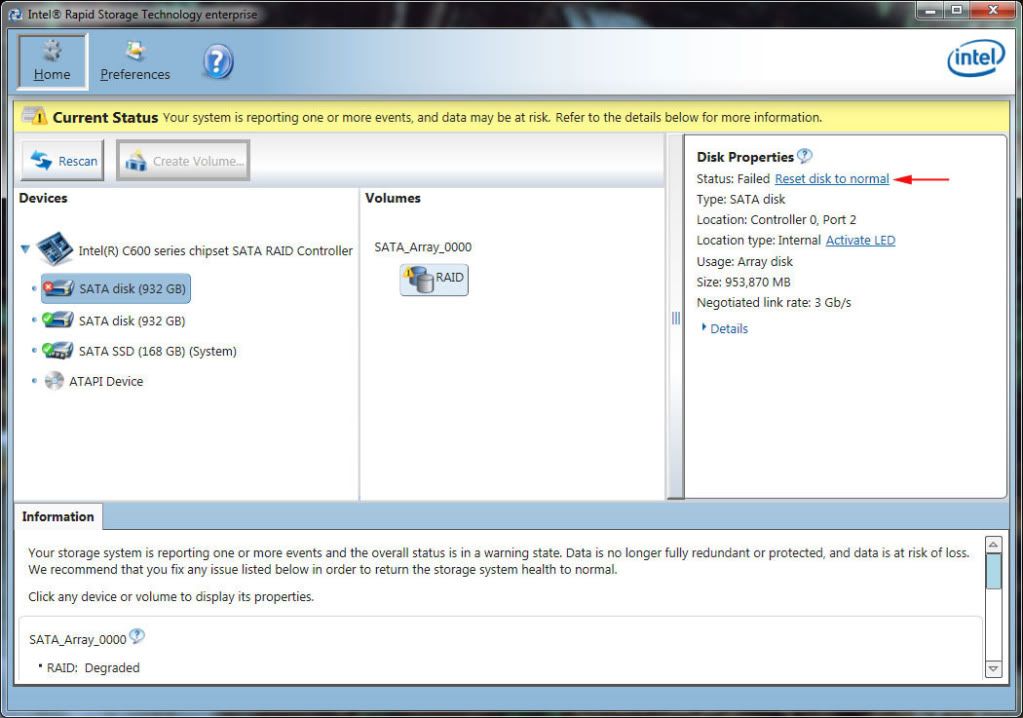The width and height of the screenshot is (1023, 718).
Task: Open the Home toolbar section
Action: (52, 62)
